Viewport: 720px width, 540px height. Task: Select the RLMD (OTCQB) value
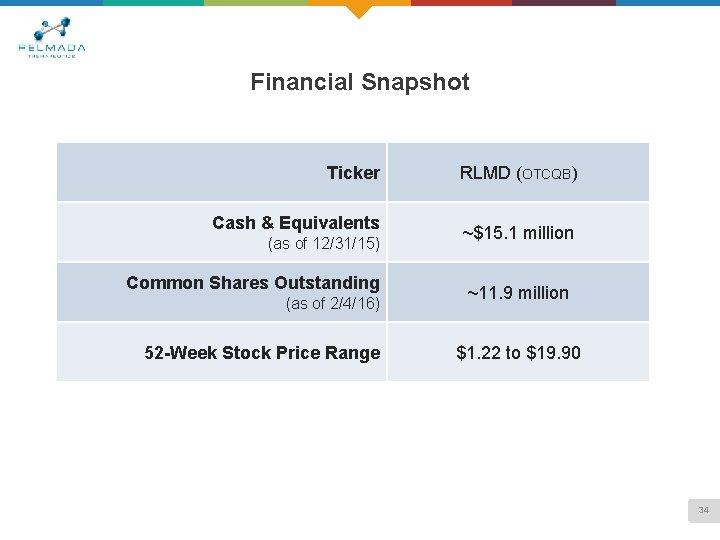pyautogui.click(x=518, y=173)
